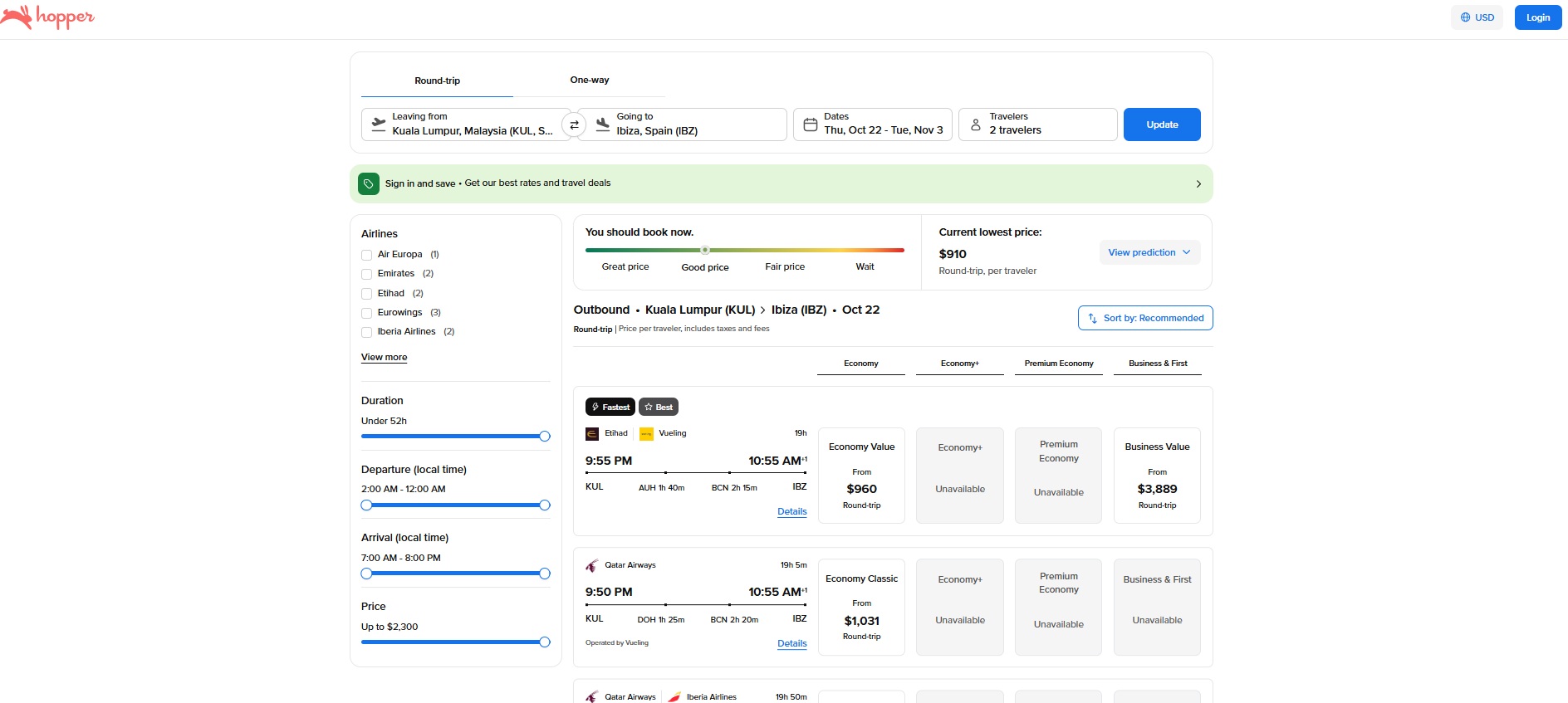1568x703 pixels.
Task: Select the $960 Economy Value fare
Action: click(861, 476)
